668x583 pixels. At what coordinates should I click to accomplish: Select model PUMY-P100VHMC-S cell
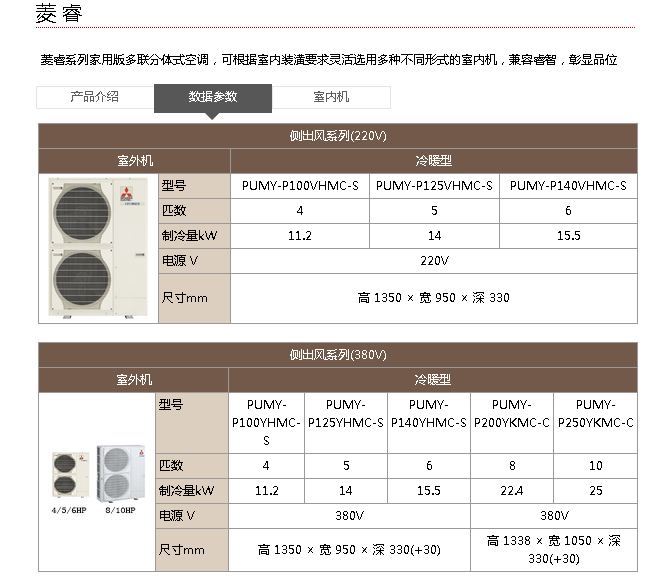click(x=300, y=186)
